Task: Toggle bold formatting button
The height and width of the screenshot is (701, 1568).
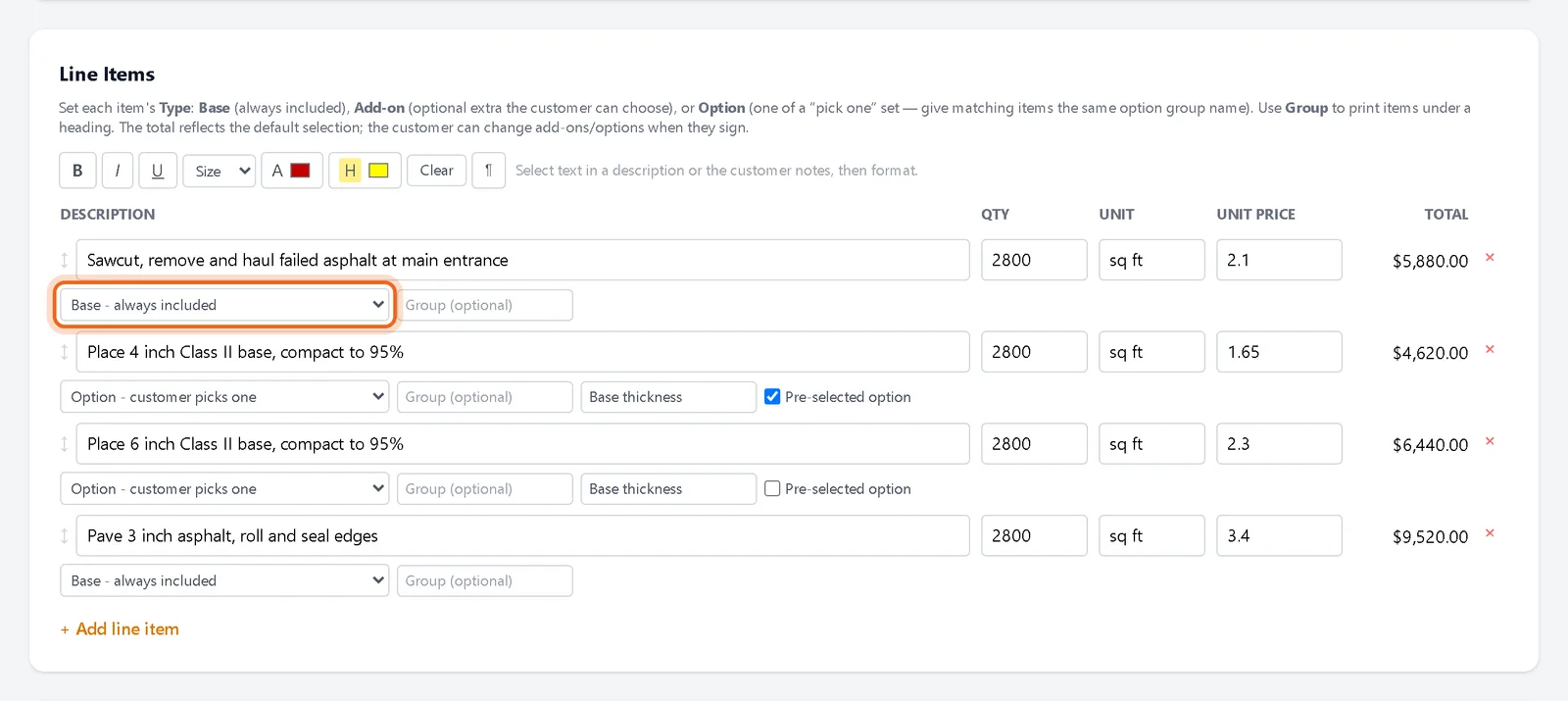Action: 77,171
